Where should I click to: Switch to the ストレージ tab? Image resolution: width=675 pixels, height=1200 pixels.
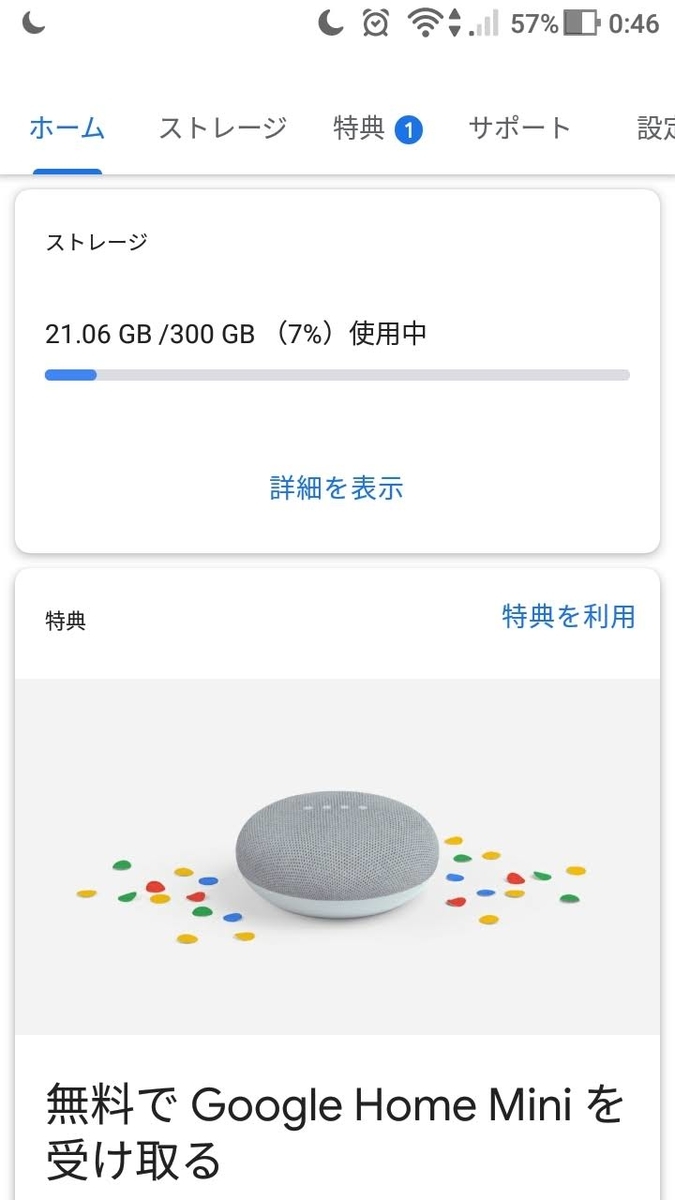221,127
